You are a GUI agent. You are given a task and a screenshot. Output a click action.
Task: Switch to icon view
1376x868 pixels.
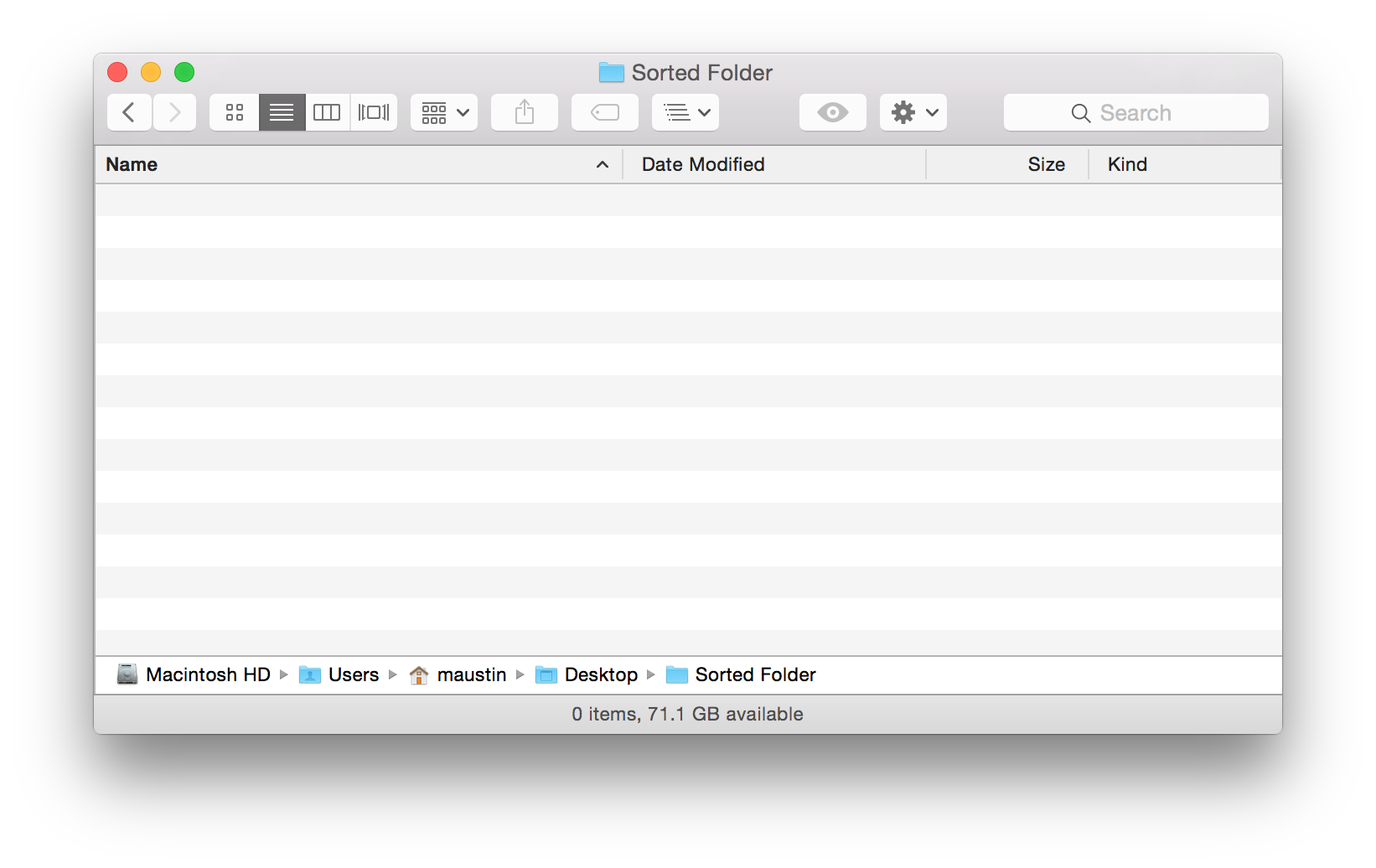click(x=235, y=112)
